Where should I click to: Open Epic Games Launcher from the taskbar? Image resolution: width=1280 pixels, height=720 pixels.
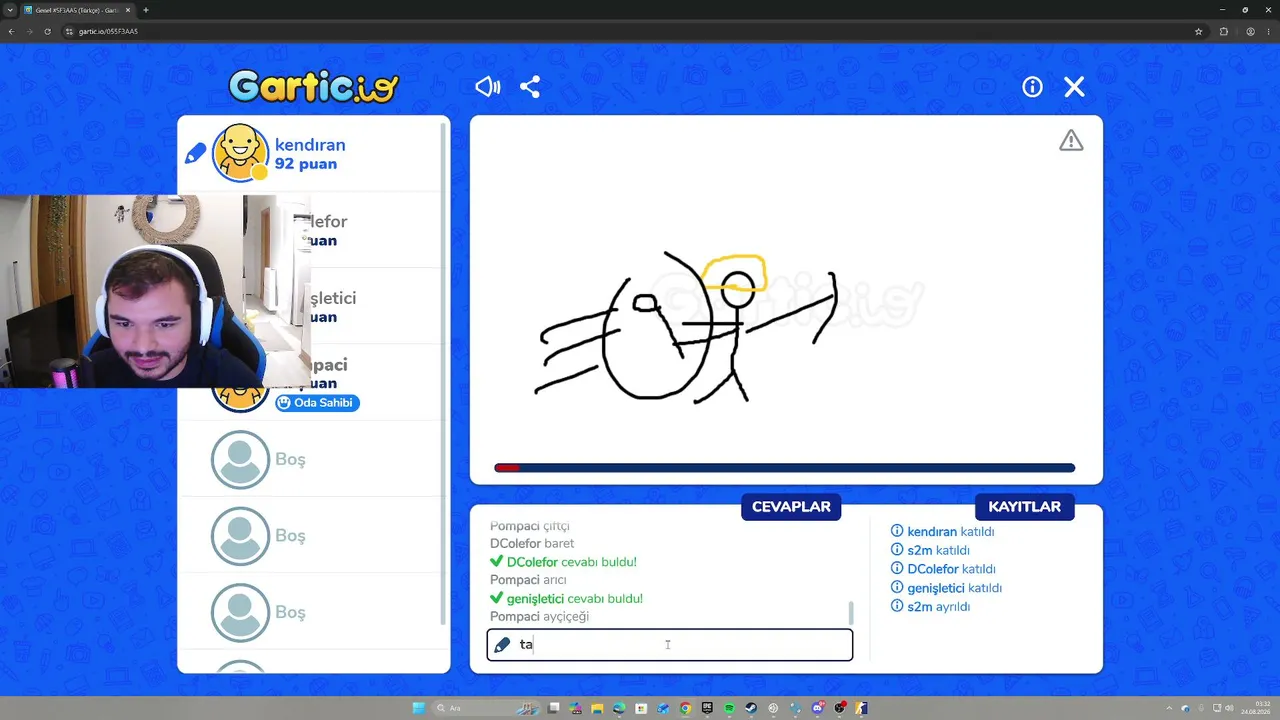tap(707, 708)
